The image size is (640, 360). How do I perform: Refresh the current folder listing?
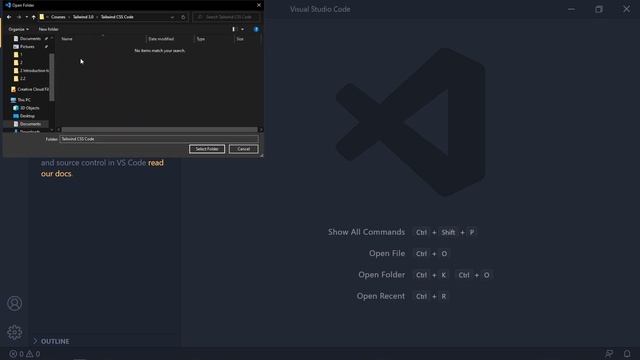(183, 17)
